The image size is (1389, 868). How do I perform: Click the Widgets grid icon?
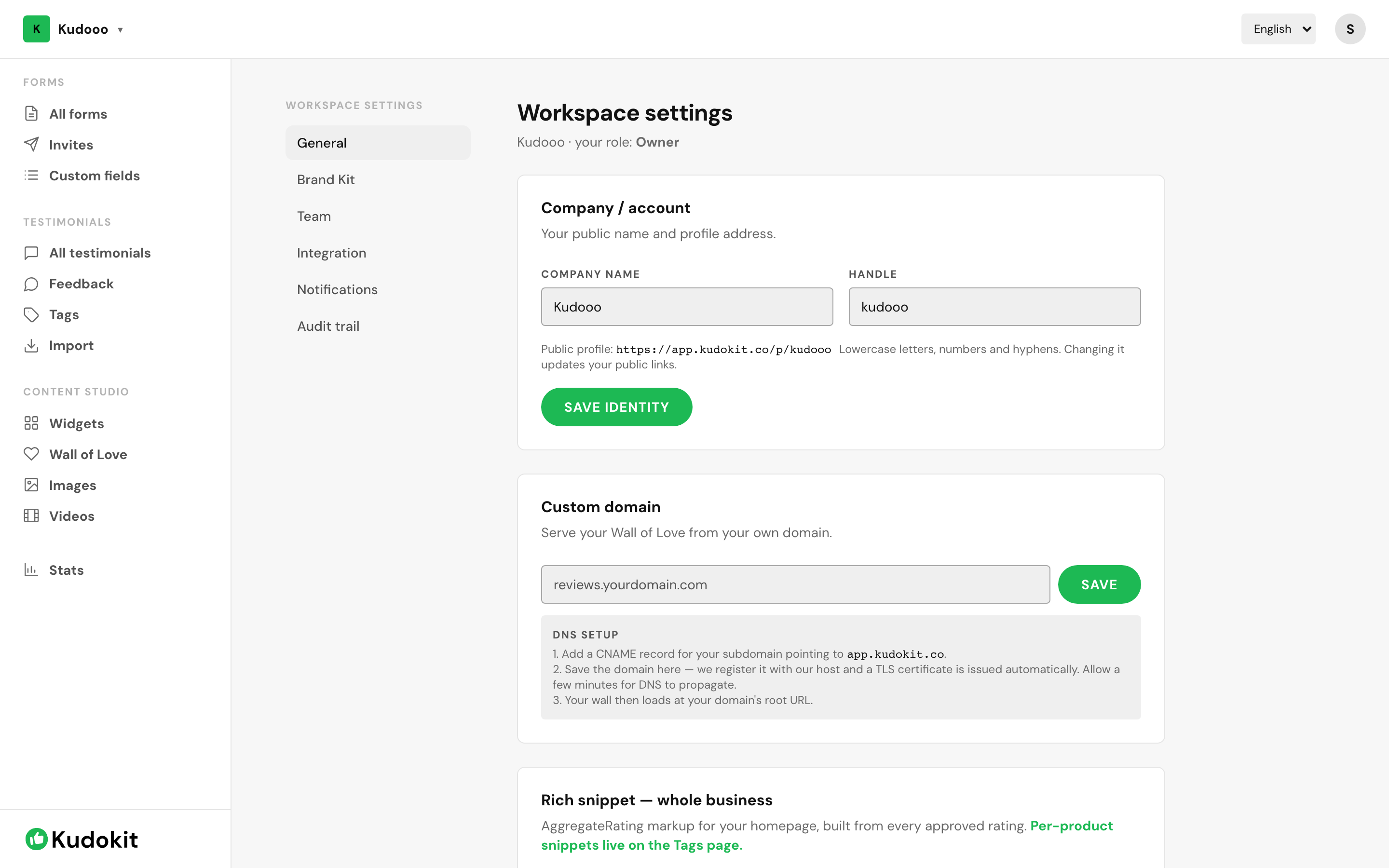31,423
